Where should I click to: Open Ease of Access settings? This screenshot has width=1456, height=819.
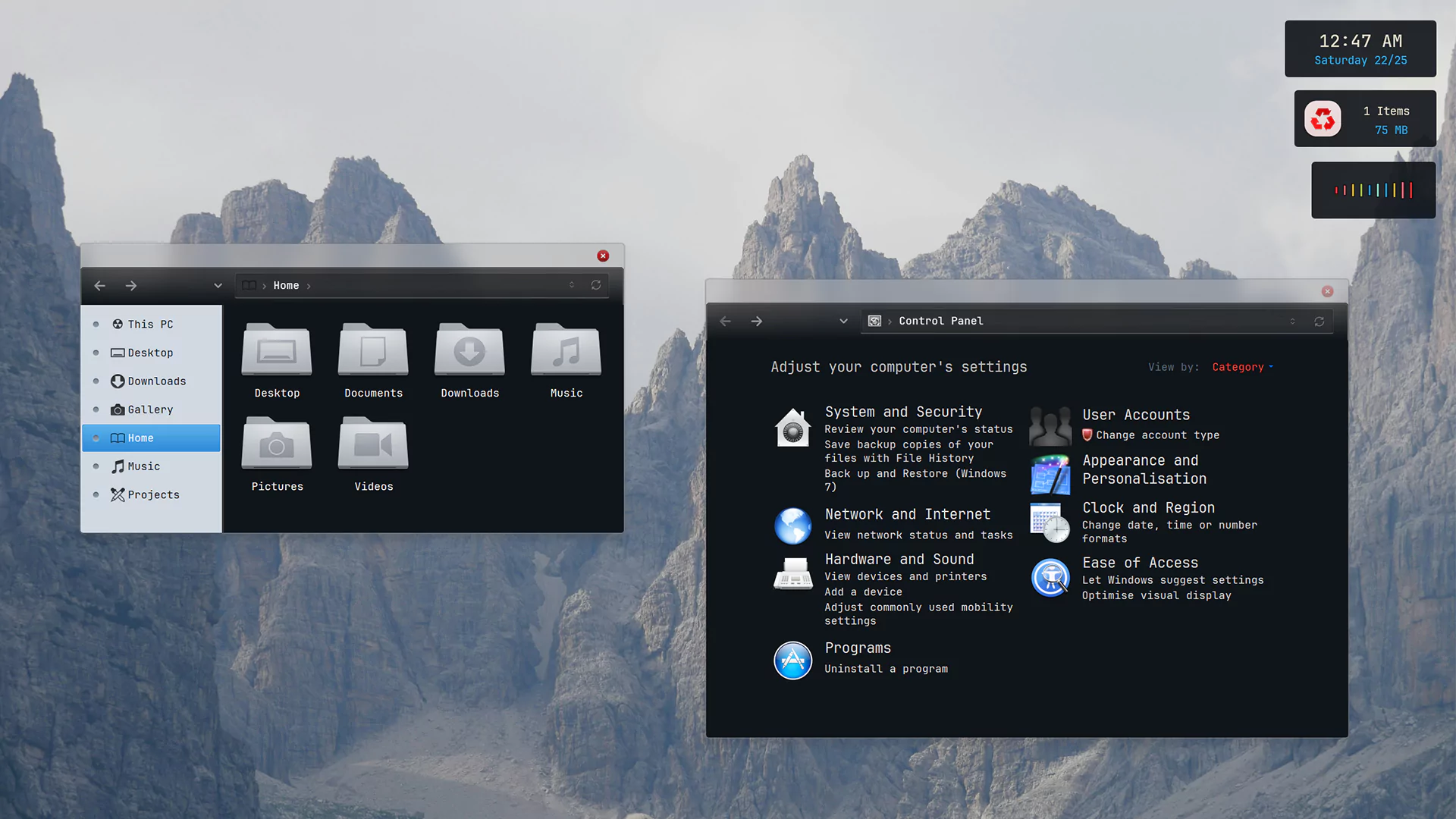click(1141, 563)
